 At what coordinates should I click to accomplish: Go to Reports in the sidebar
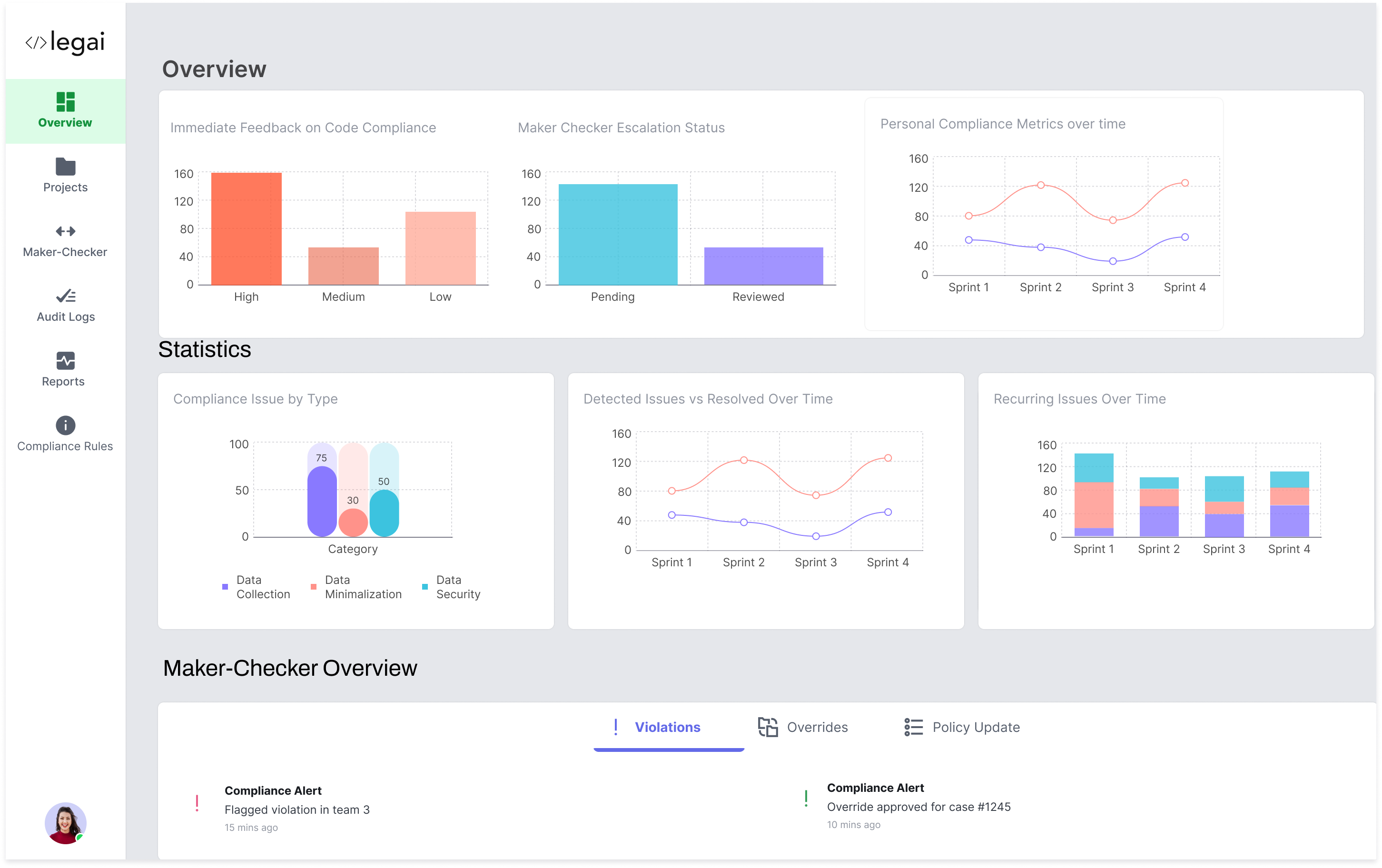click(x=65, y=370)
